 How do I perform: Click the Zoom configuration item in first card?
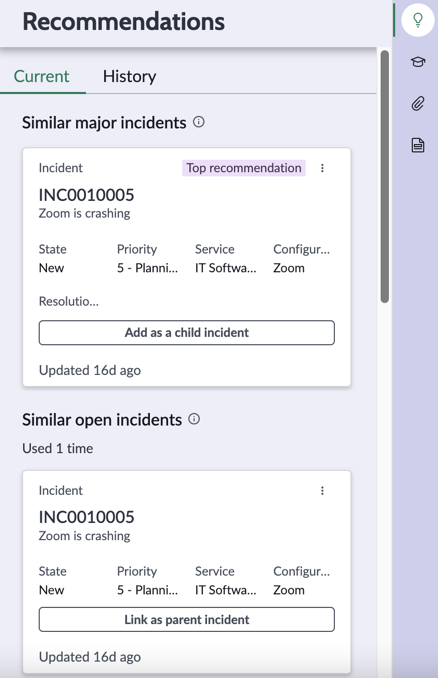coord(289,268)
